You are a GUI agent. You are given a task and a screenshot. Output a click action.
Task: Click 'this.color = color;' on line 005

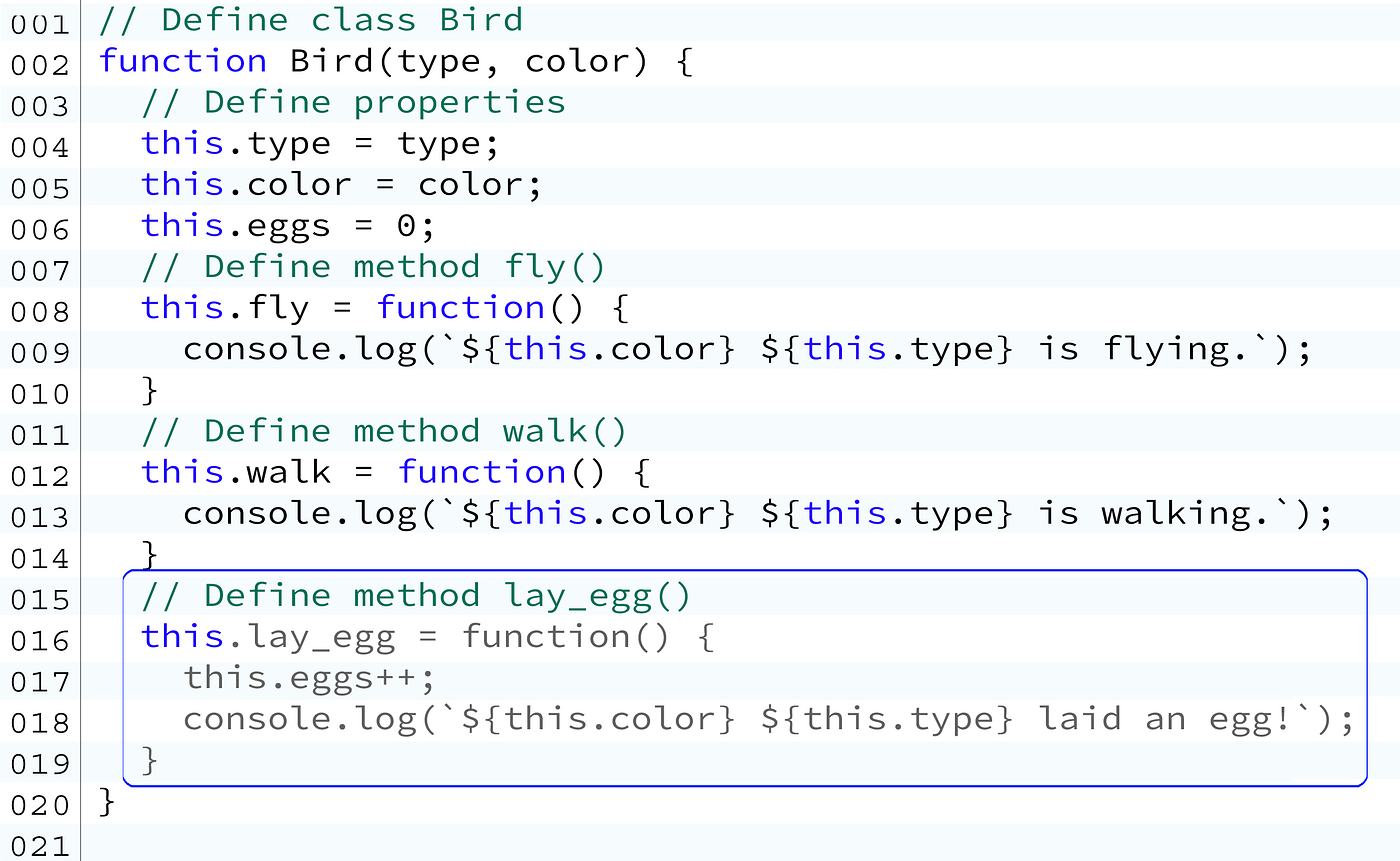tap(341, 185)
